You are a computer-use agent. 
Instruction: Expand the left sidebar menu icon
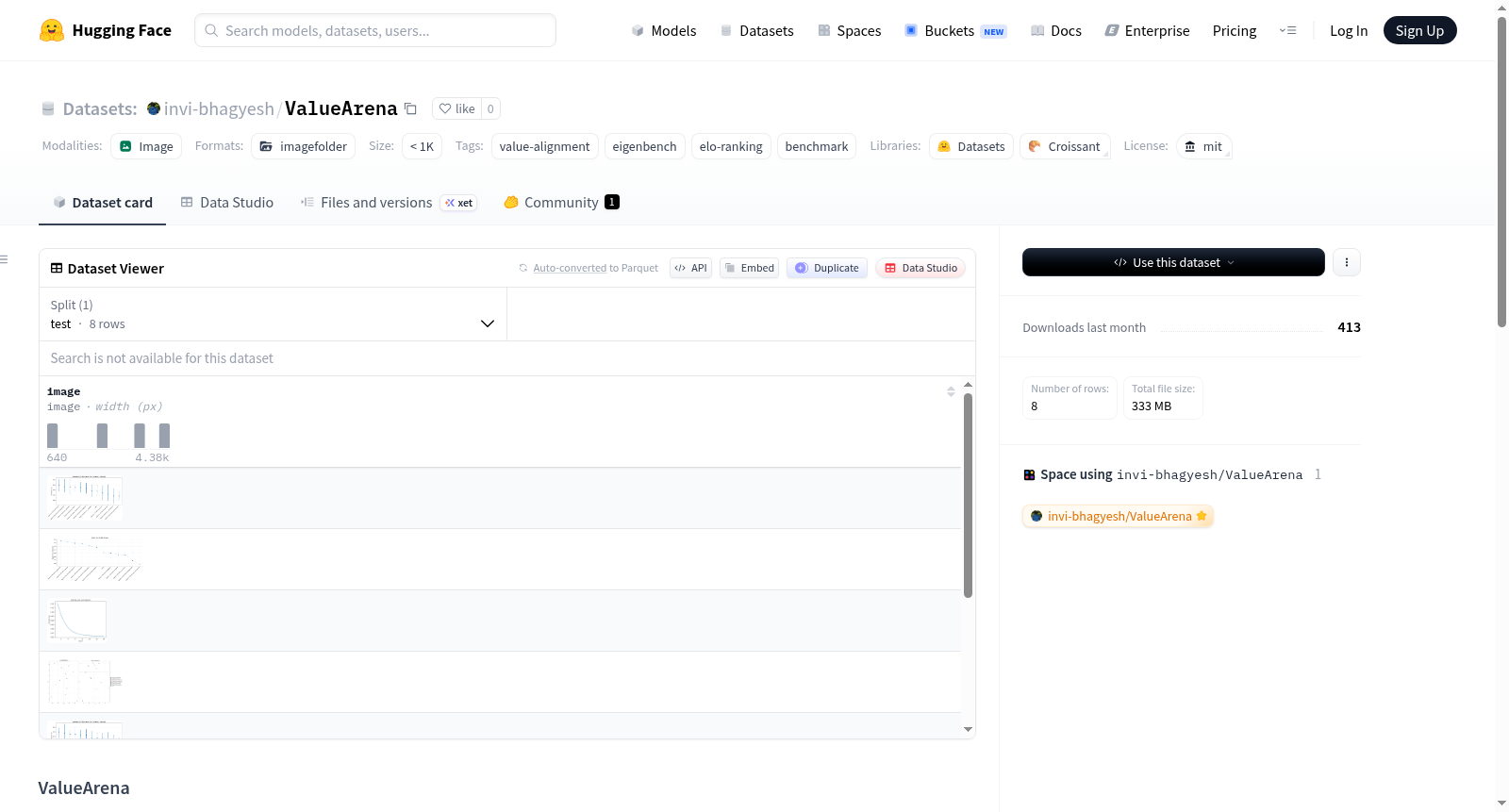tap(4, 259)
